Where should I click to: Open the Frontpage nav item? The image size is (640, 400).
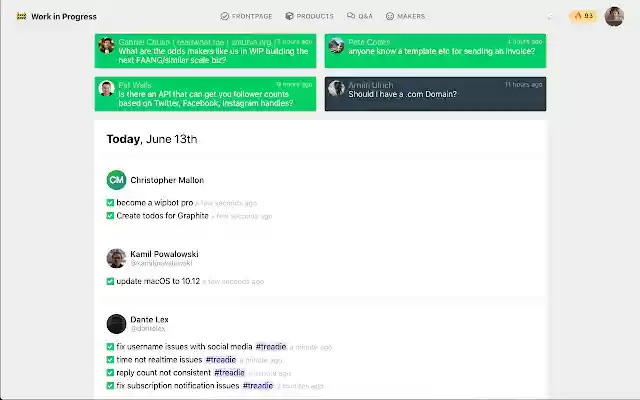[x=246, y=16]
